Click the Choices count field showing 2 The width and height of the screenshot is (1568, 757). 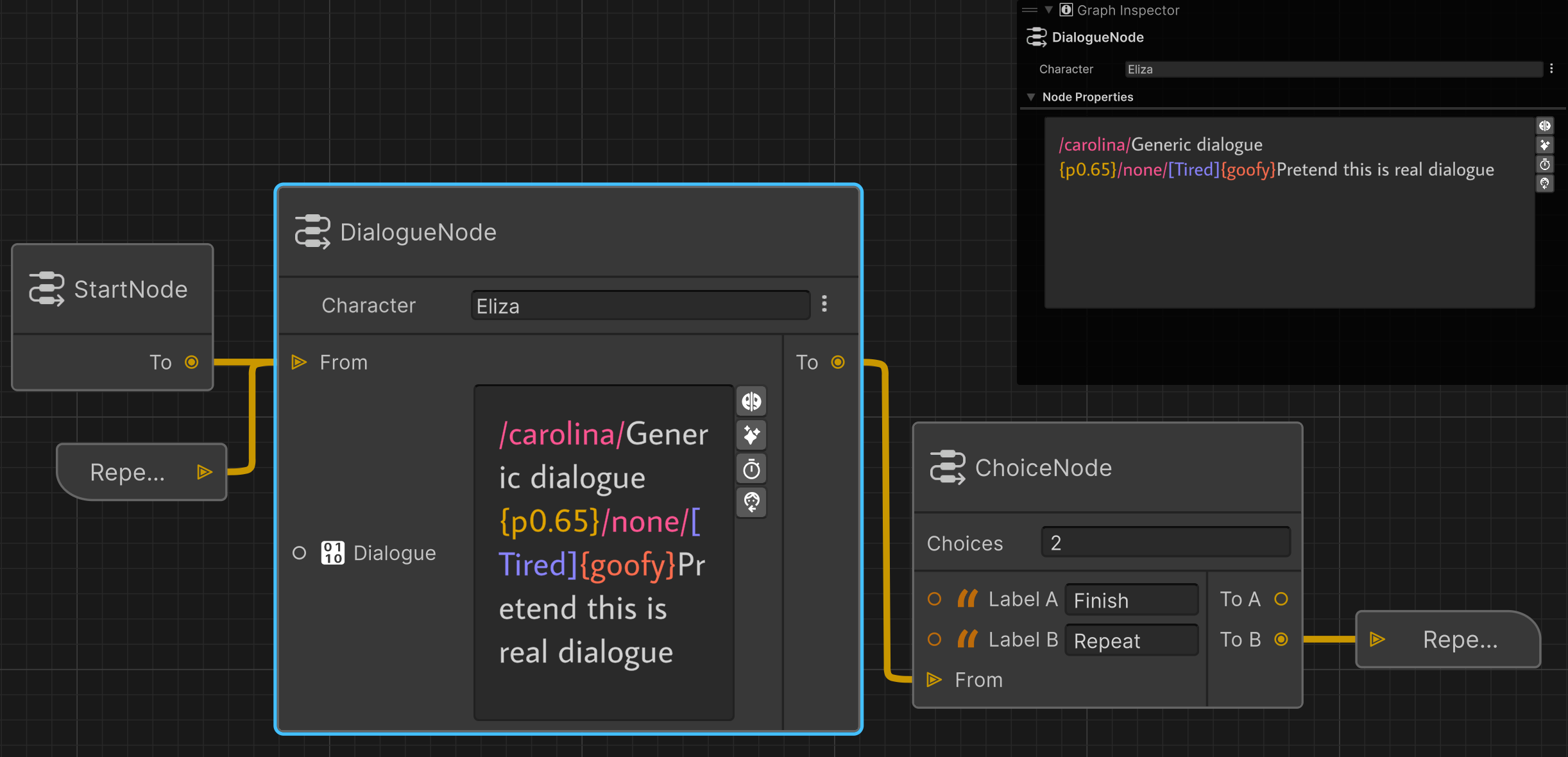(x=1166, y=543)
